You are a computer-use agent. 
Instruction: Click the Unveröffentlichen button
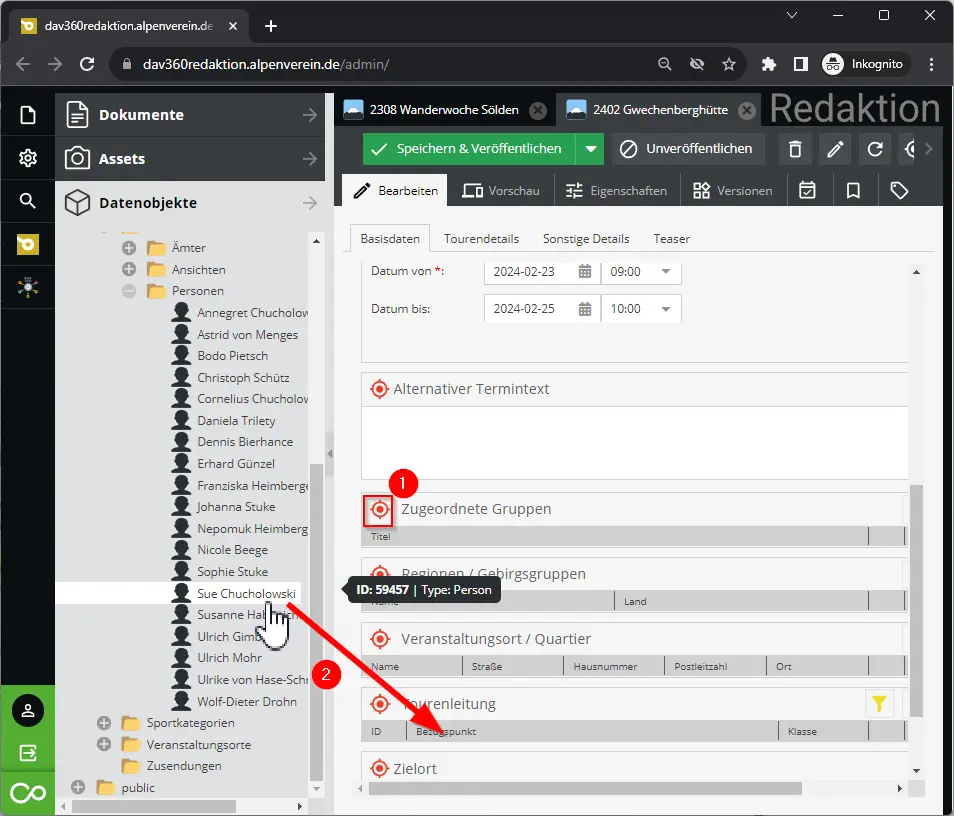688,149
